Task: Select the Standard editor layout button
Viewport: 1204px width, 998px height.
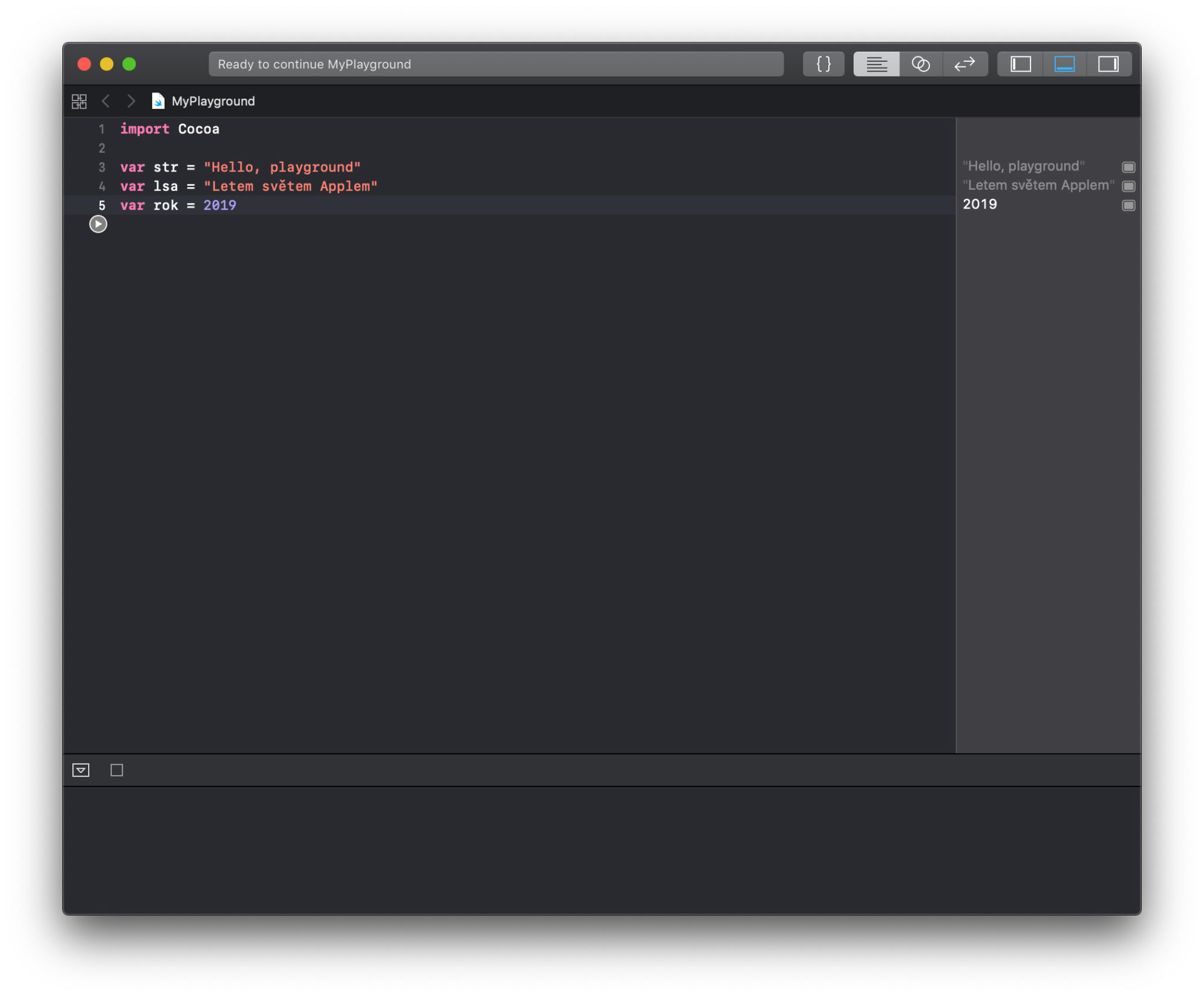Action: (876, 64)
